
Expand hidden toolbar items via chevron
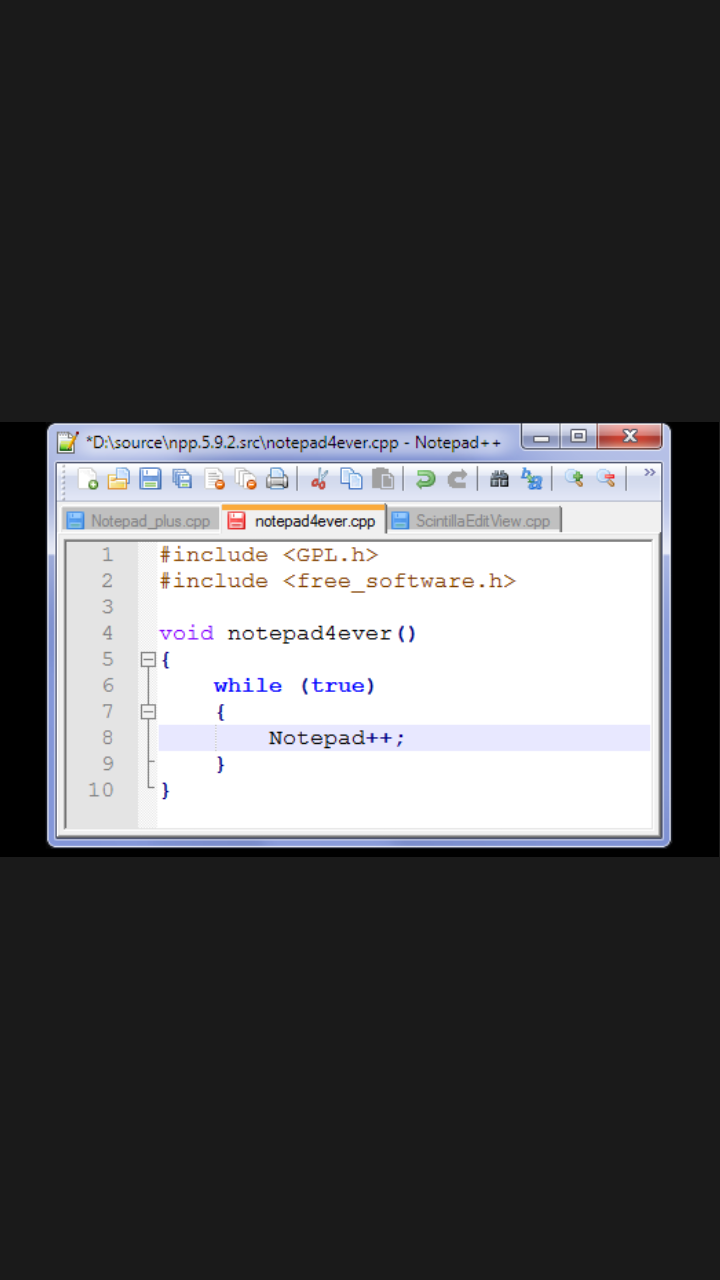(x=649, y=473)
